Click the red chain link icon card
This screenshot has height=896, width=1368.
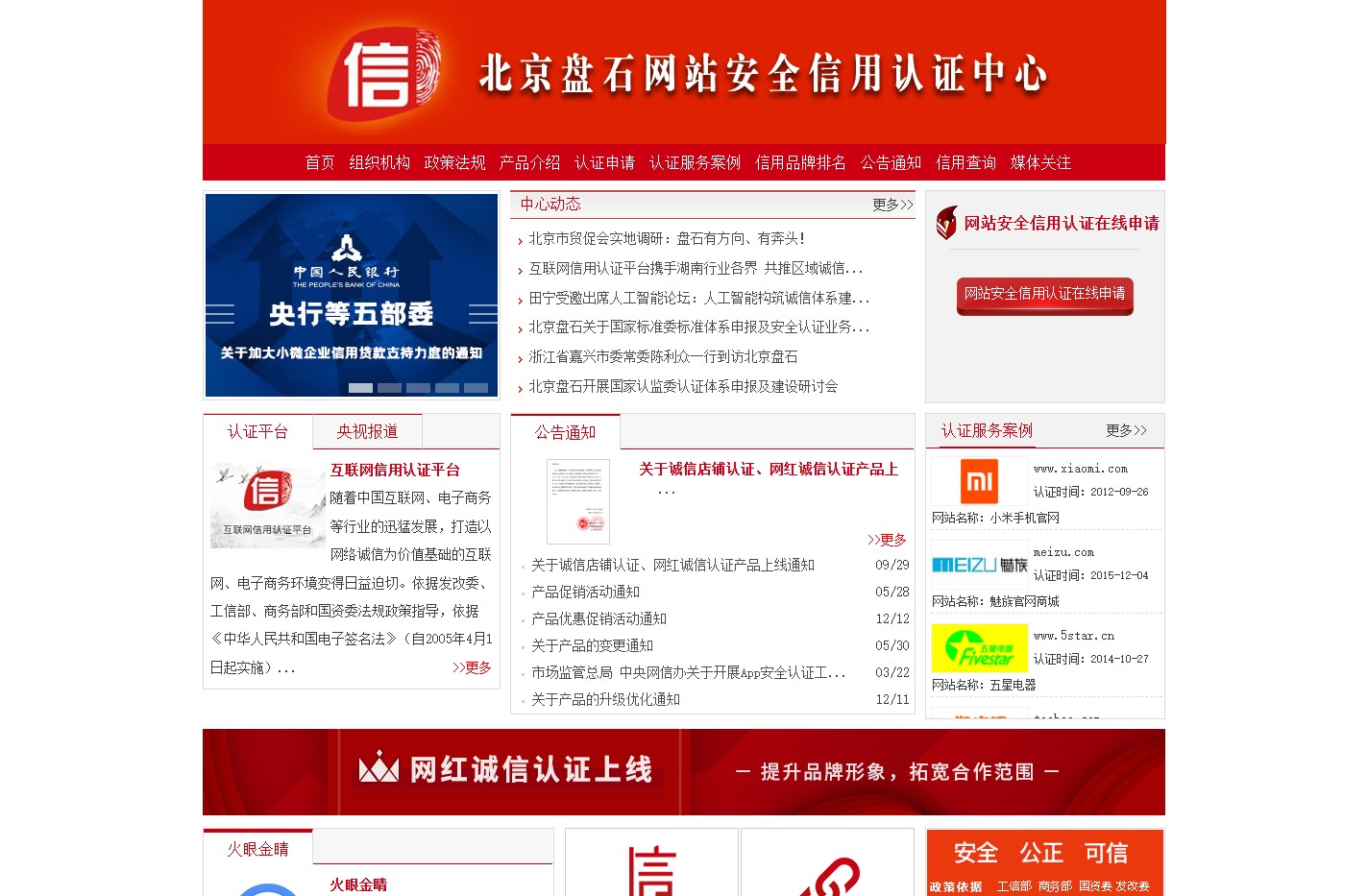click(x=827, y=864)
